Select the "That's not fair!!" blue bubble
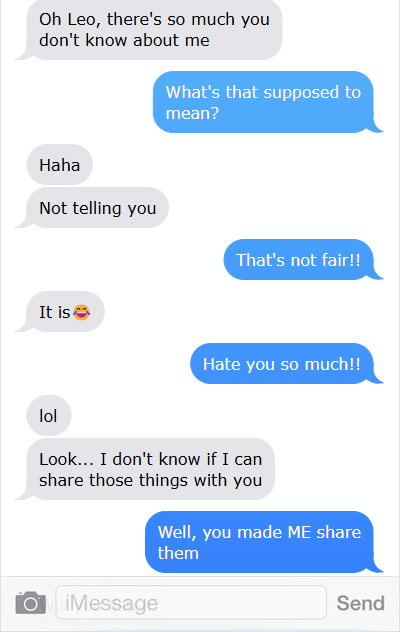400x632 pixels. point(298,260)
